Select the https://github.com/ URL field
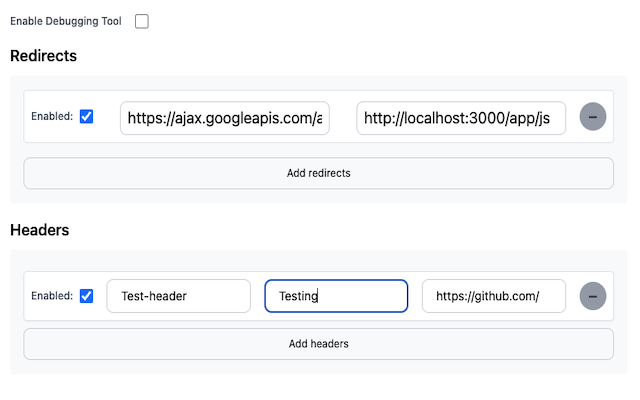 click(x=493, y=296)
